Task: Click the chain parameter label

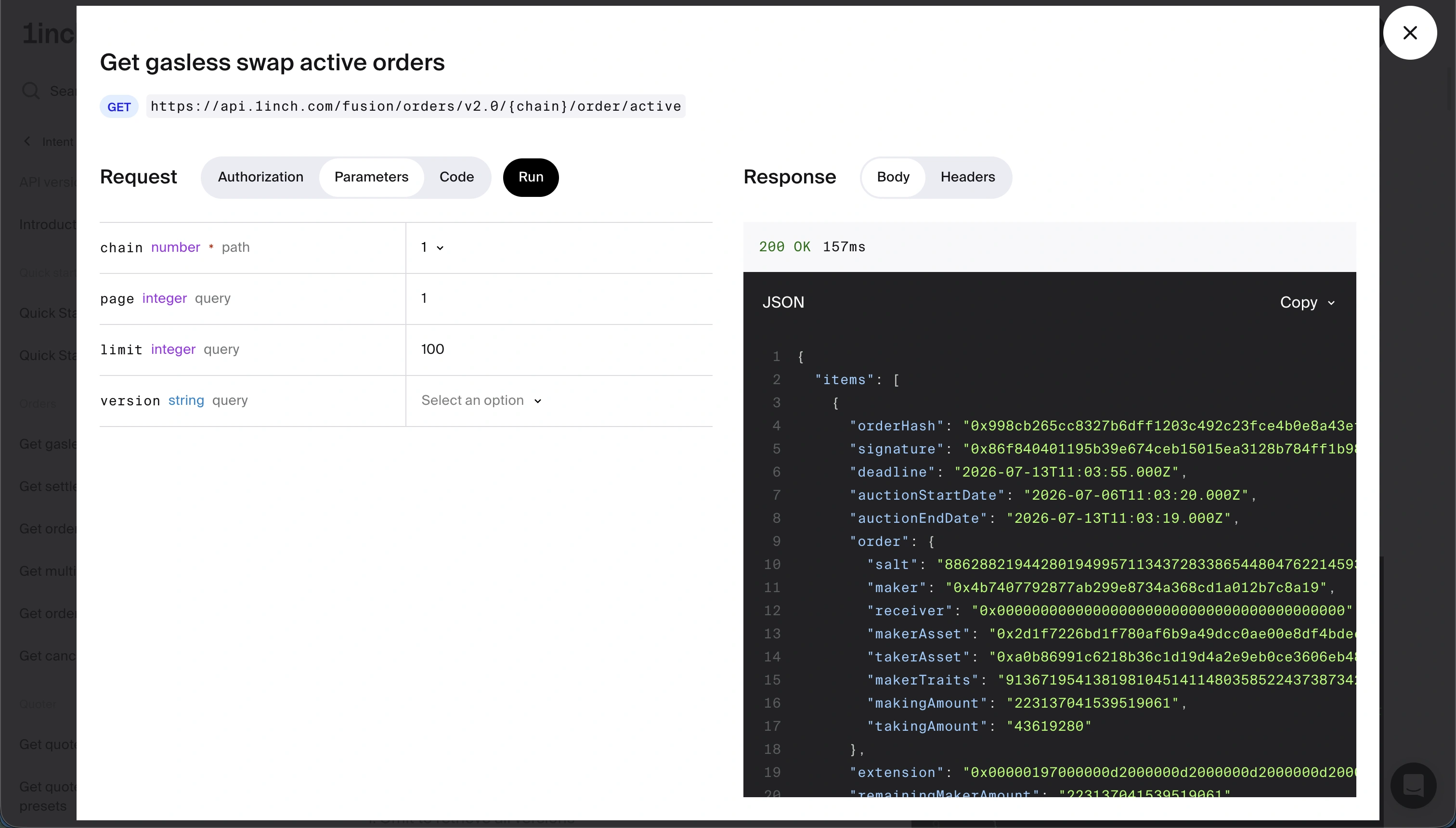Action: coord(121,247)
